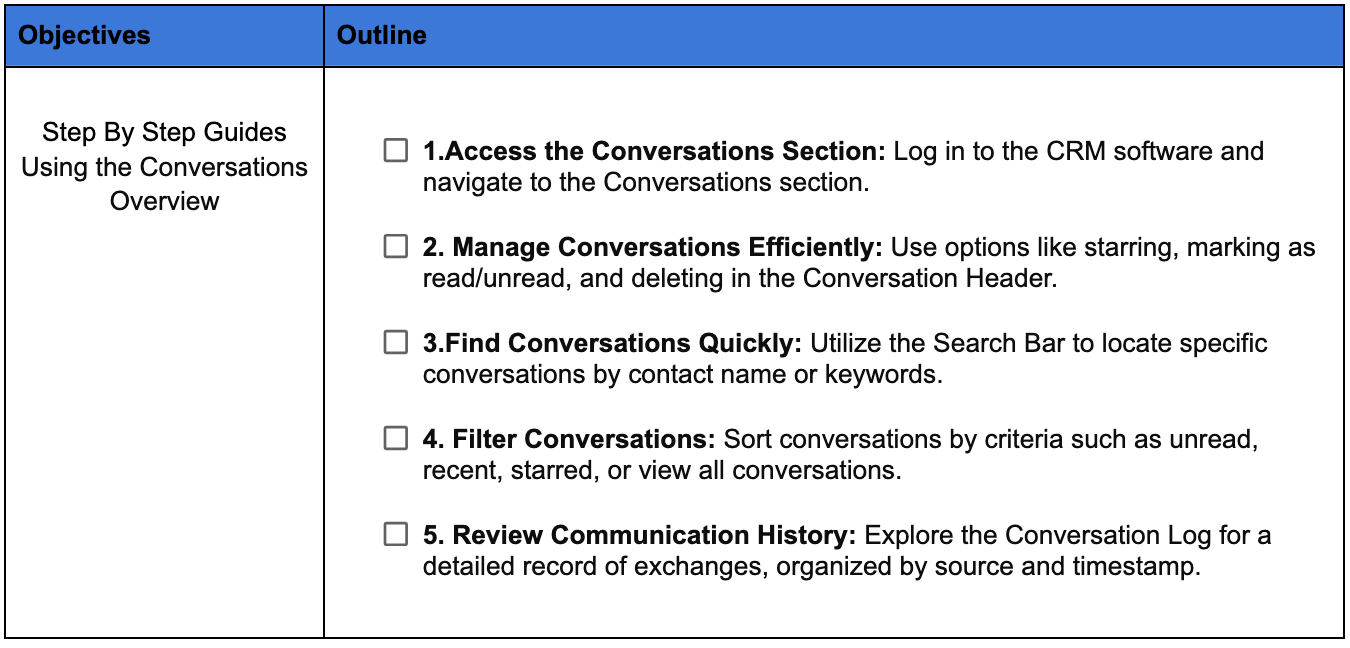
Task: Toggle the Filter Conversations checkbox
Action: (396, 438)
